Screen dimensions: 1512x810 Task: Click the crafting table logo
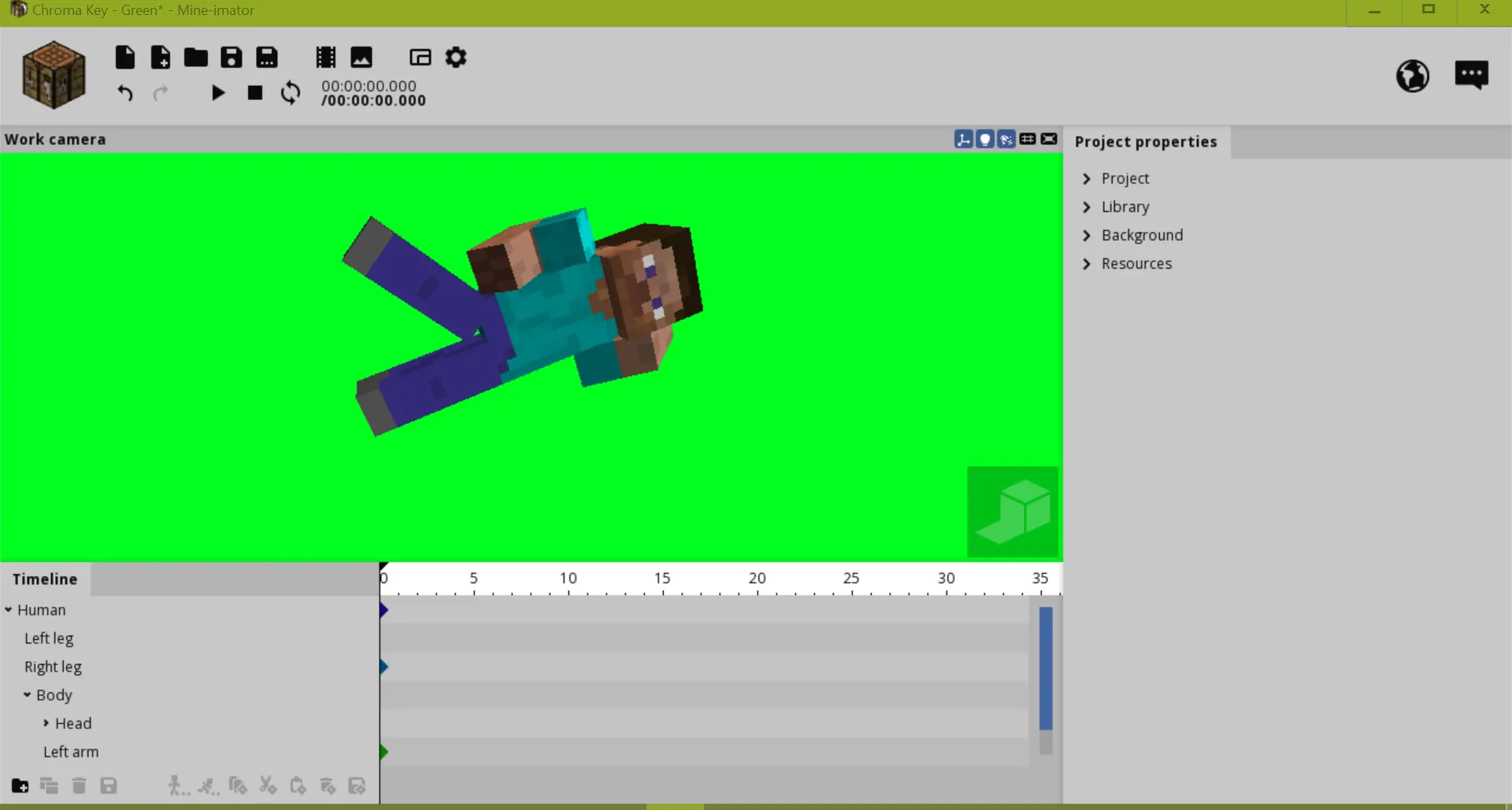click(54, 75)
